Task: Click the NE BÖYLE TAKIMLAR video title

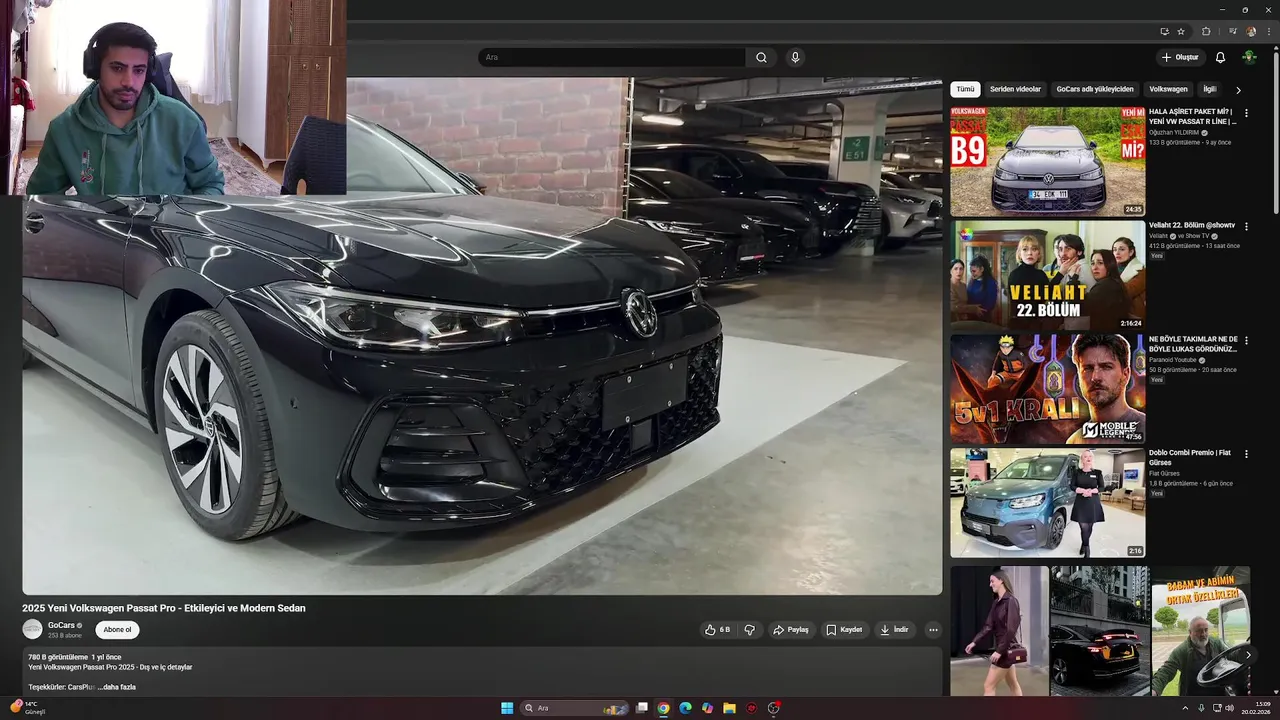Action: pos(1193,344)
